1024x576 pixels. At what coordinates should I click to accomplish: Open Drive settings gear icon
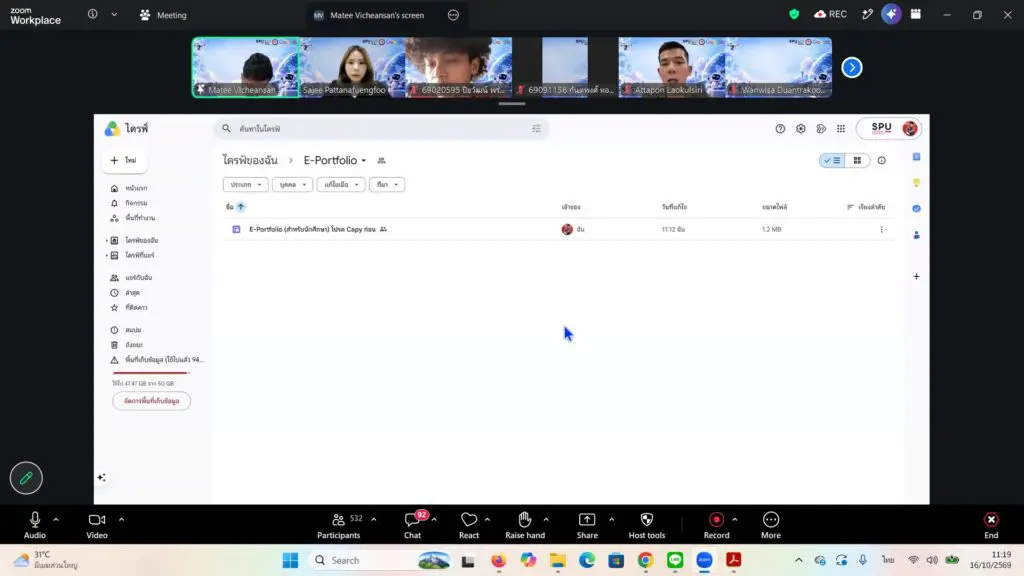click(801, 129)
